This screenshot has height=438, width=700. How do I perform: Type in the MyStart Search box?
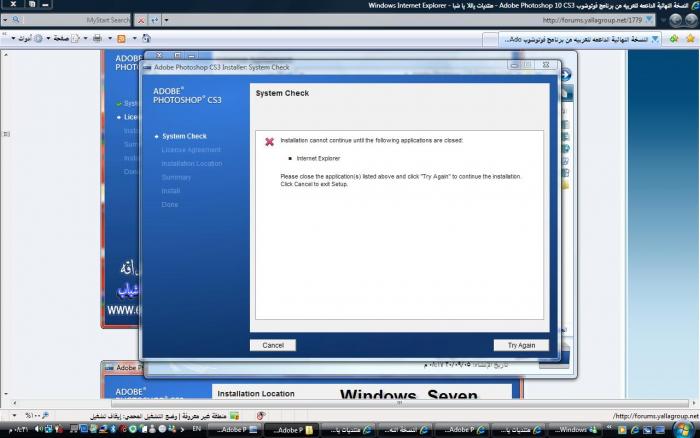pos(80,19)
